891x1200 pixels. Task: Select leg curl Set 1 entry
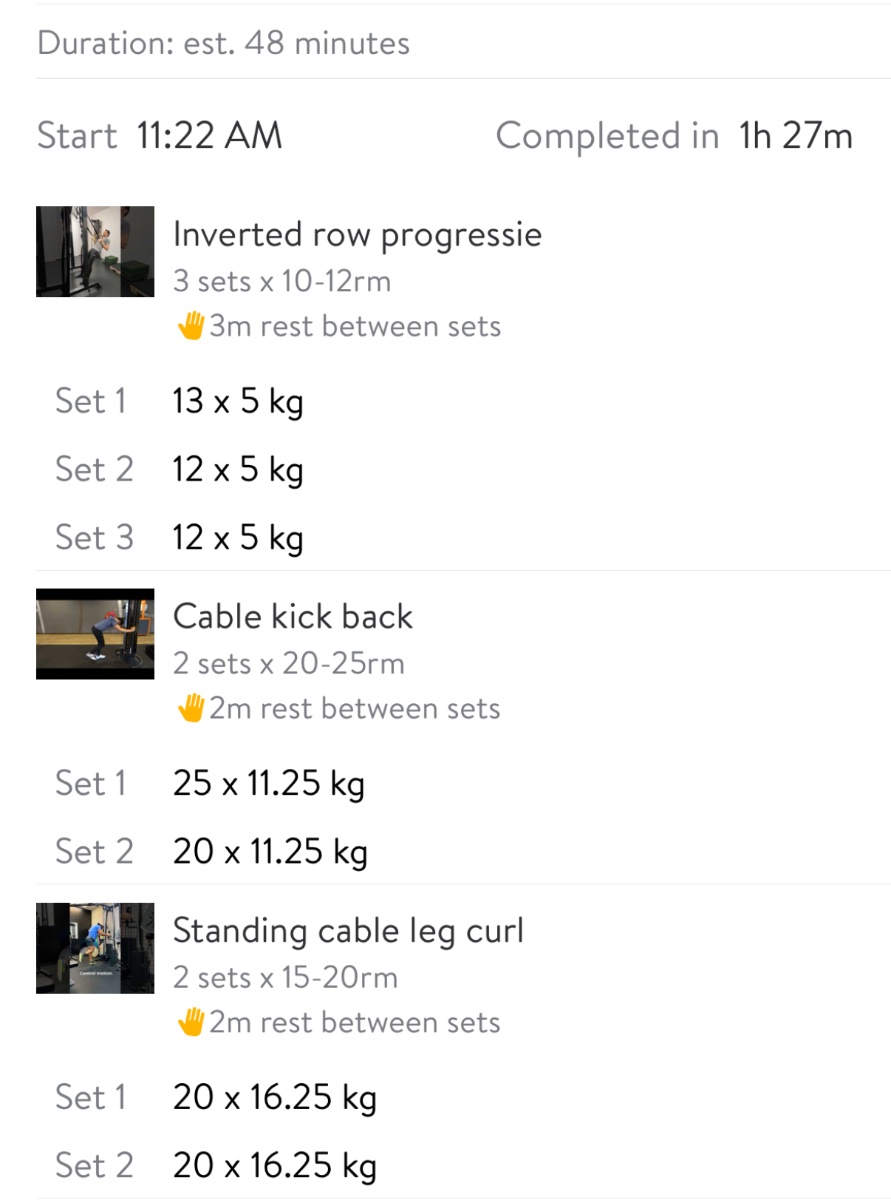(x=274, y=1098)
